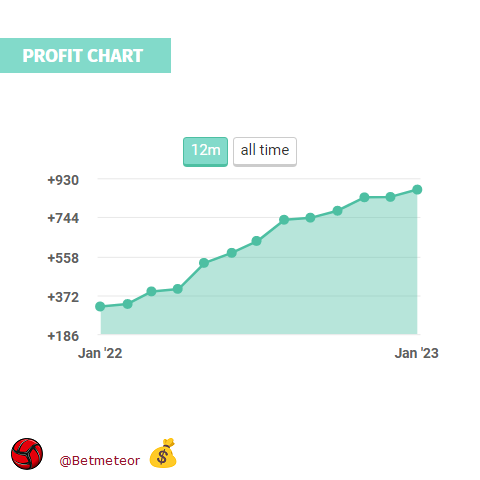Select the first data point at Jan '22

tap(100, 307)
